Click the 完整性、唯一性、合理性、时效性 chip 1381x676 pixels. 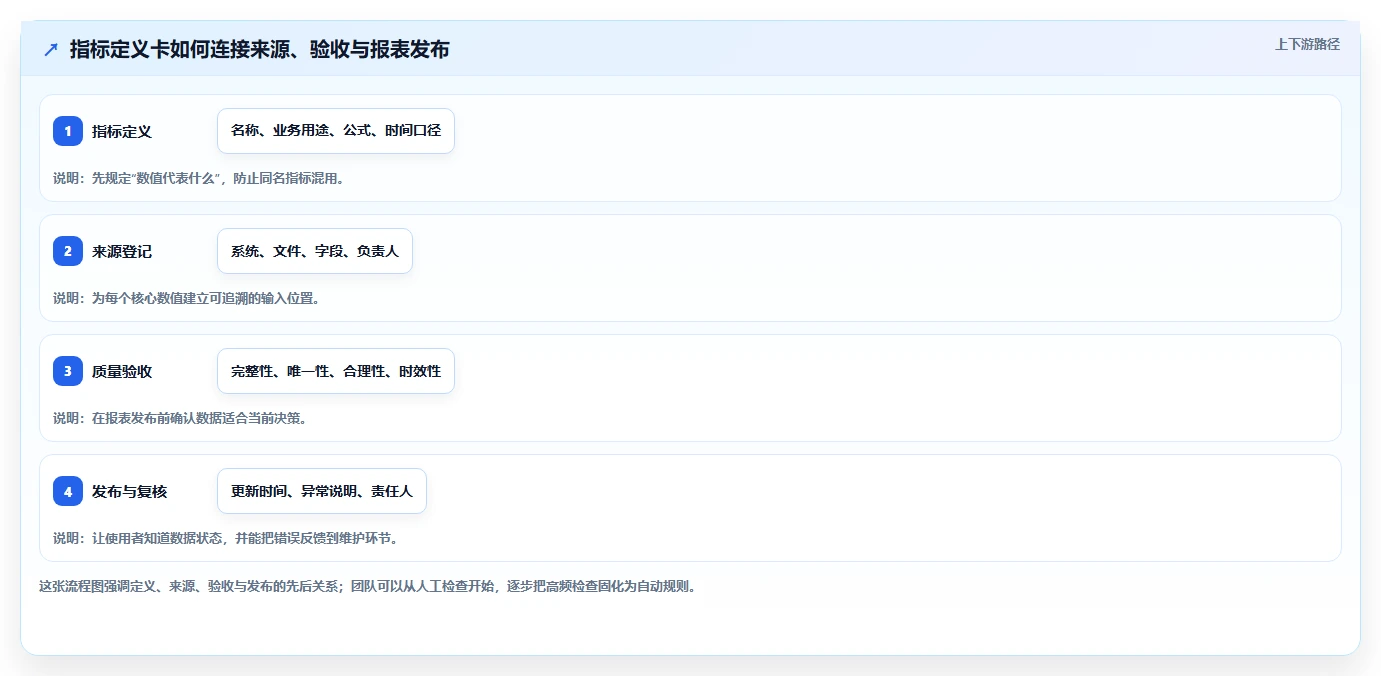(336, 371)
